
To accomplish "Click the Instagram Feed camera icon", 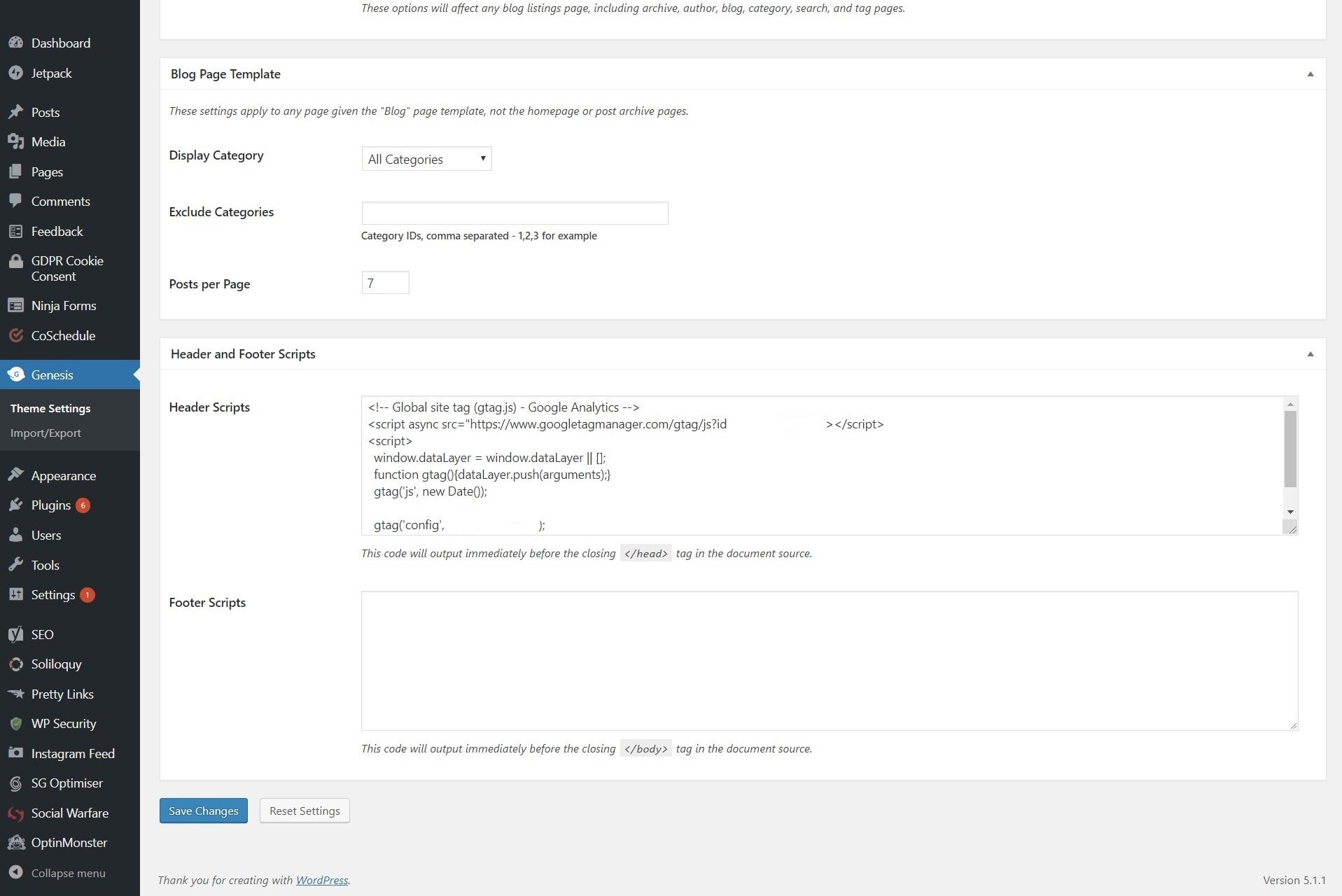I will click(x=15, y=753).
